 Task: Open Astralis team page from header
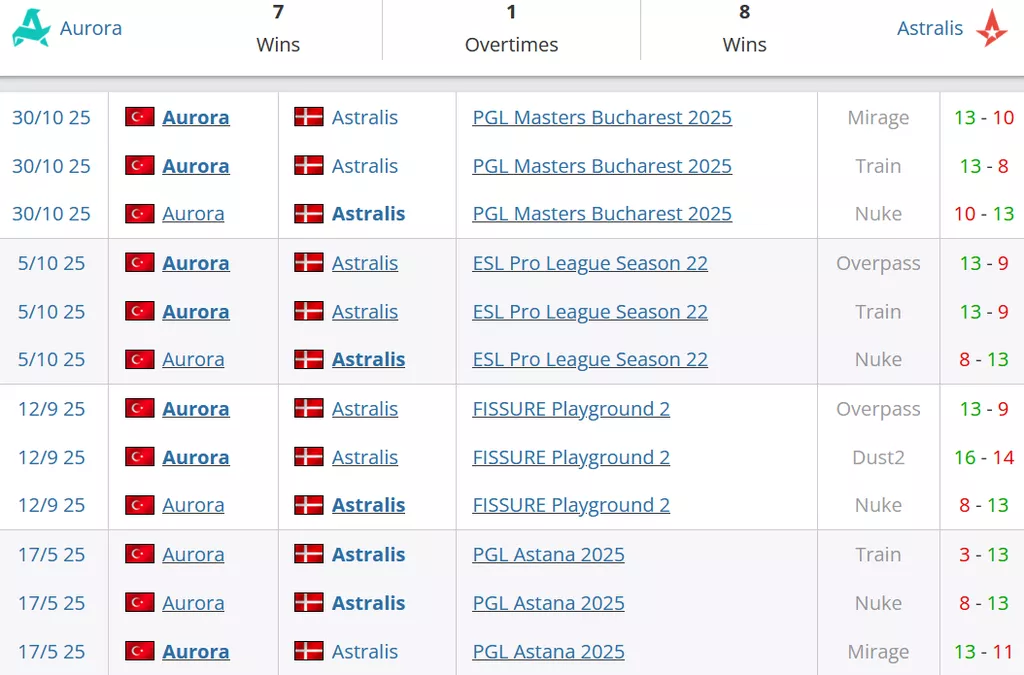[x=930, y=28]
